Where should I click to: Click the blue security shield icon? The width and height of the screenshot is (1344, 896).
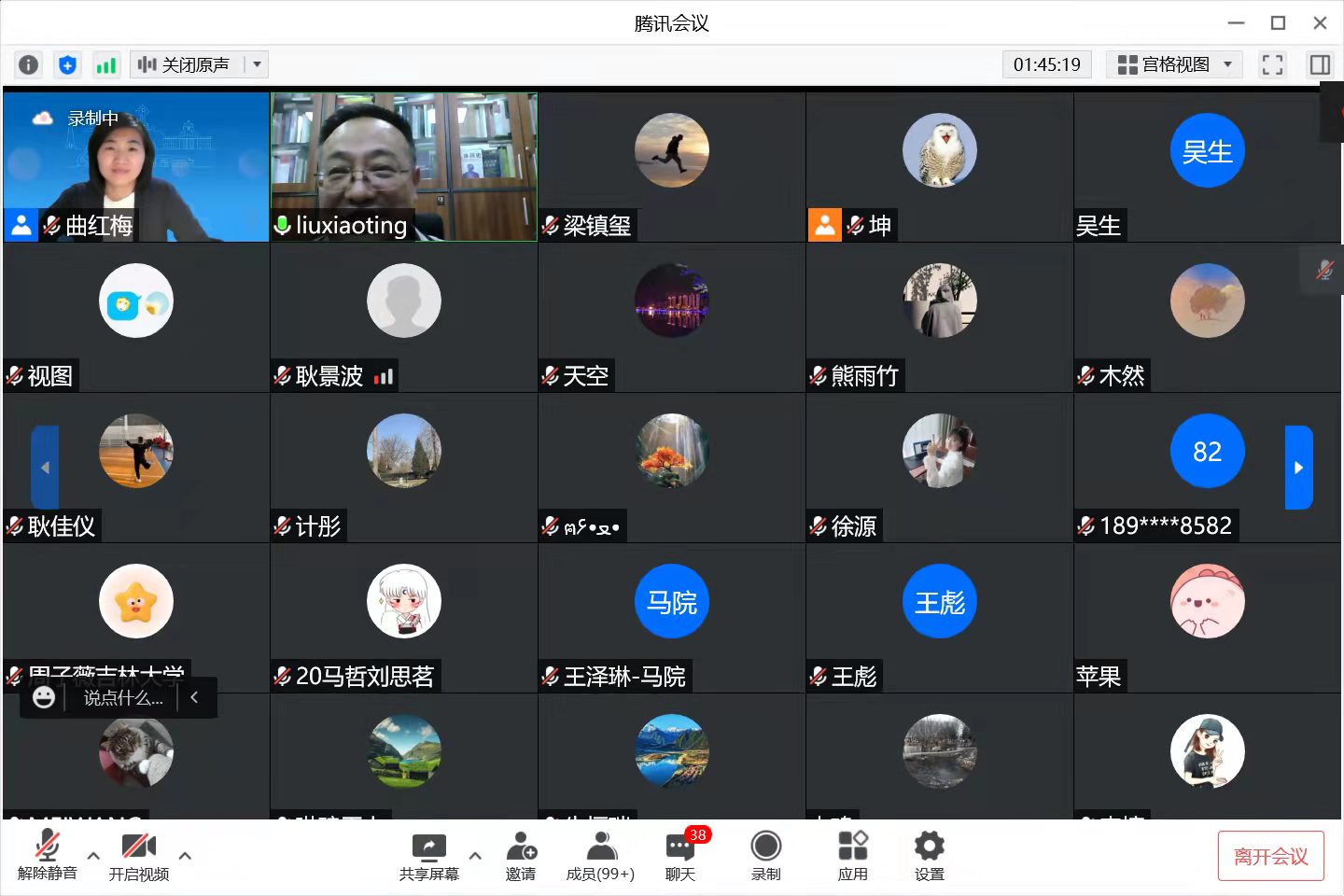point(67,64)
